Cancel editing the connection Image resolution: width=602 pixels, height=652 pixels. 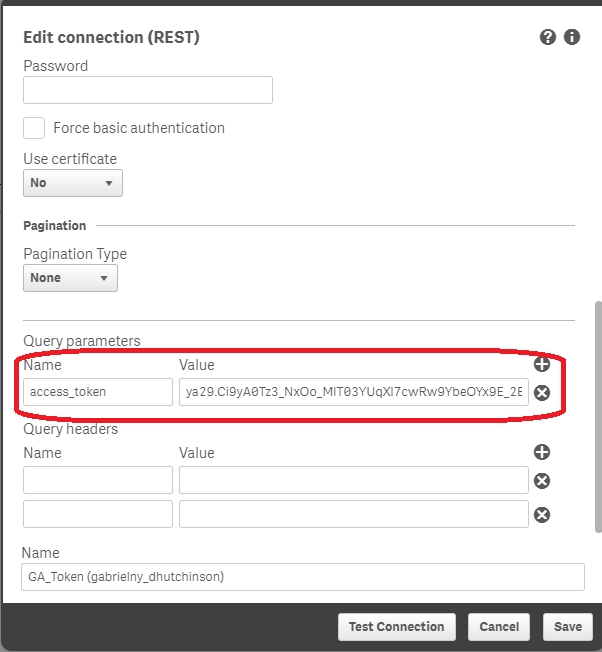pyautogui.click(x=499, y=627)
